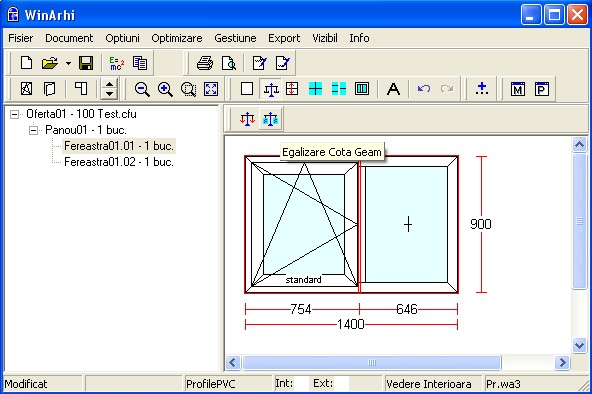Click the 754 width dimension
The image size is (592, 394).
coord(301,309)
